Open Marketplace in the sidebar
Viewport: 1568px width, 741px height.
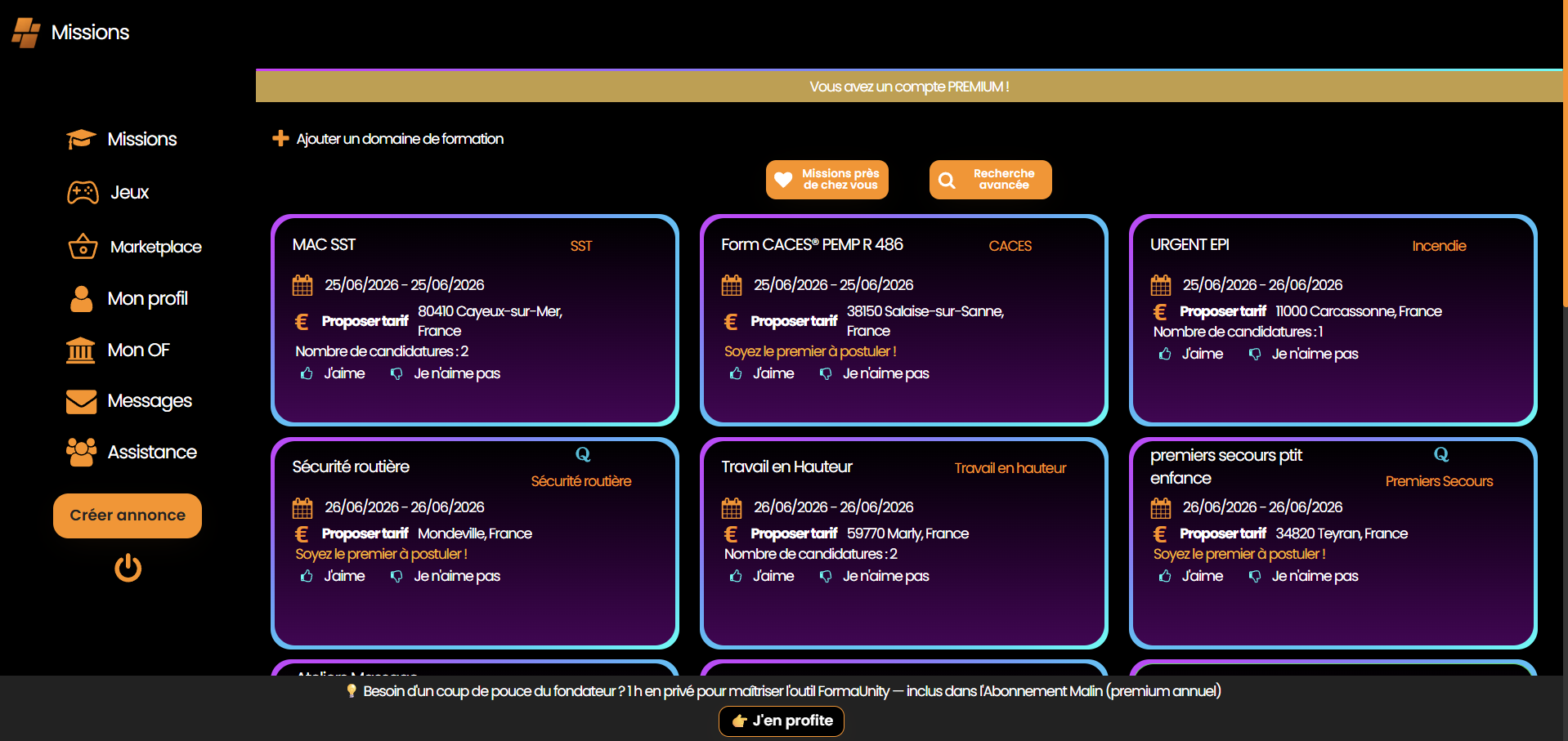134,246
